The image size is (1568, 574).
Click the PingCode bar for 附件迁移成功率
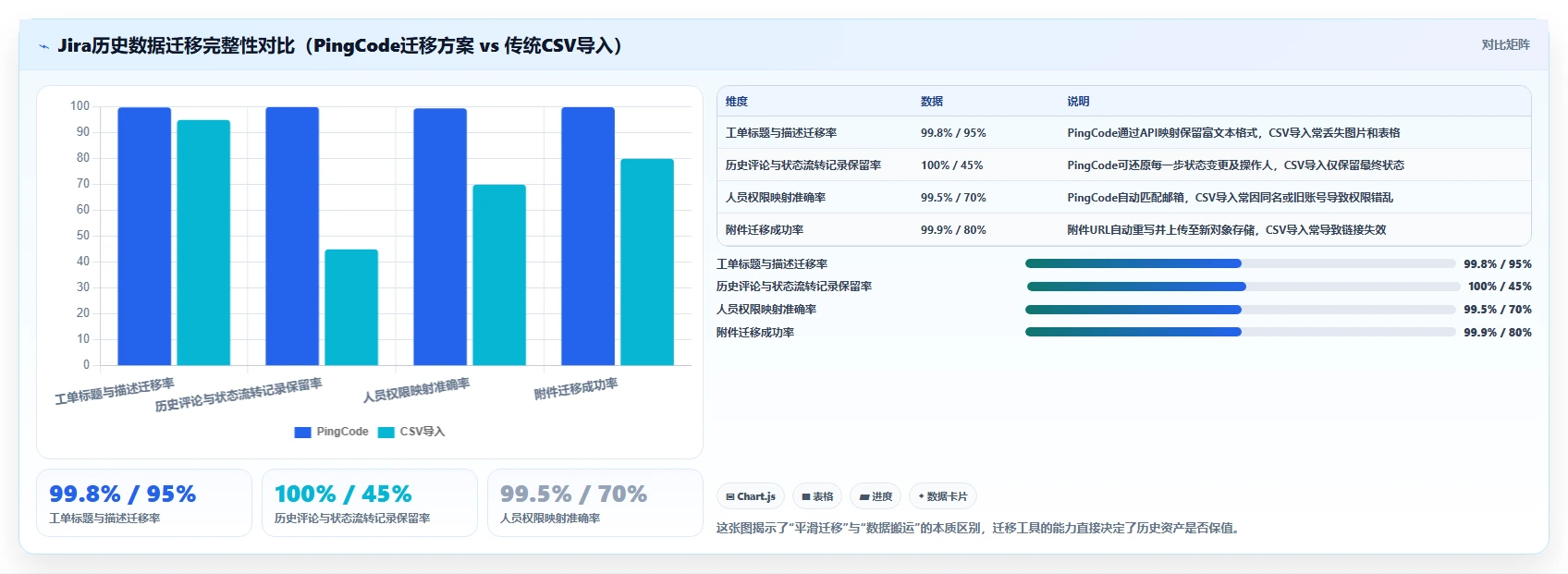tap(588, 236)
